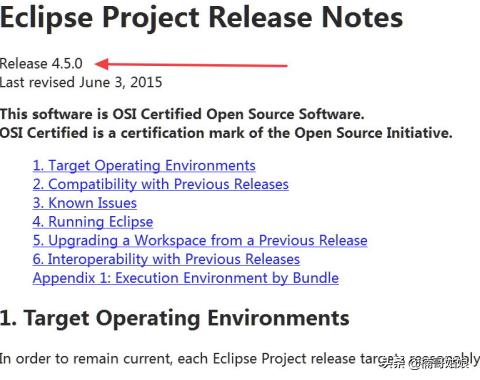Go to the Known Issues link
The width and height of the screenshot is (480, 380).
[85, 203]
